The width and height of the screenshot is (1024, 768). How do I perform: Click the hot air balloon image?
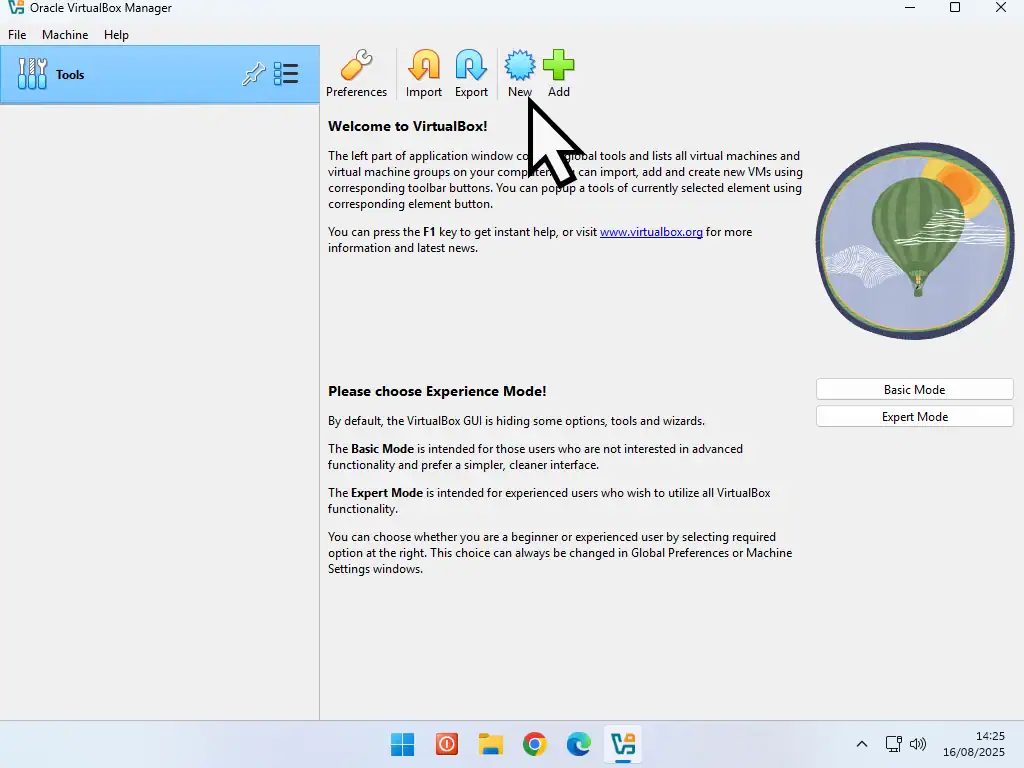pyautogui.click(x=914, y=241)
